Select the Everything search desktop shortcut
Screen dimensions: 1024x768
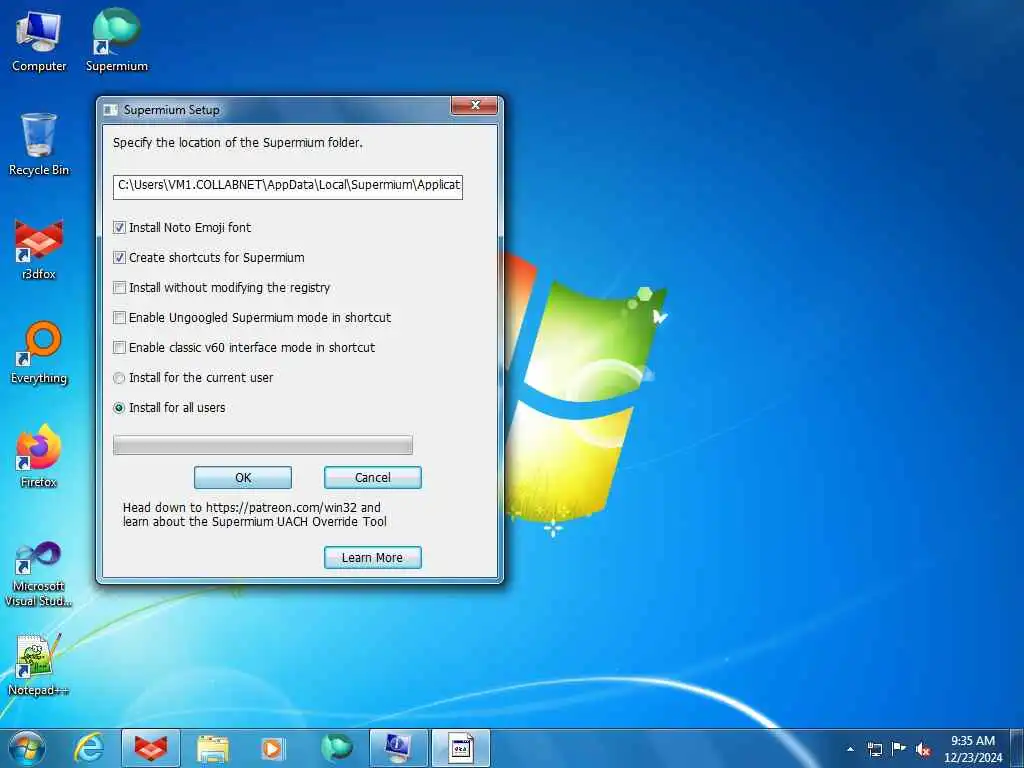39,353
